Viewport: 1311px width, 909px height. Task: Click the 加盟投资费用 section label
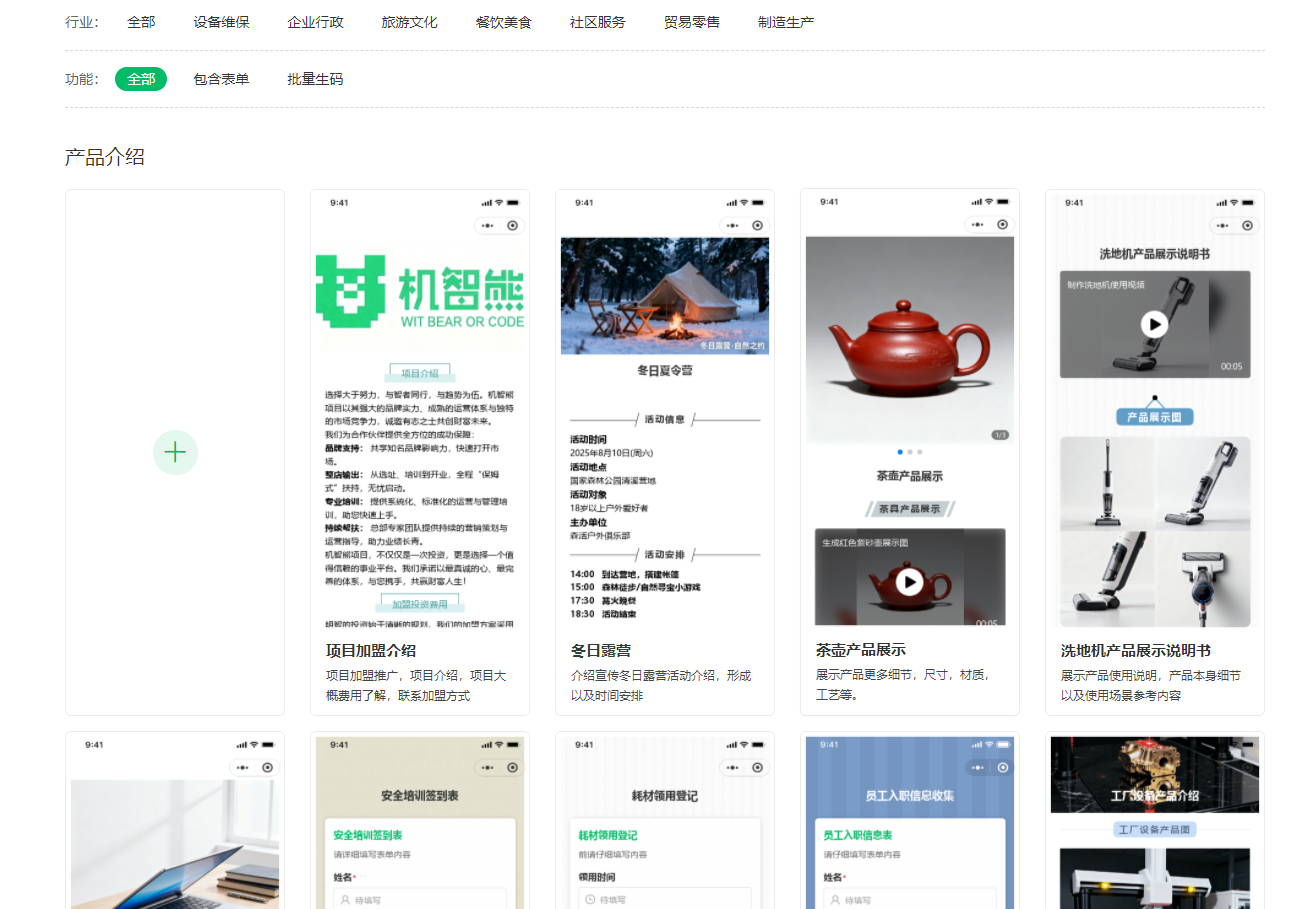coord(419,604)
